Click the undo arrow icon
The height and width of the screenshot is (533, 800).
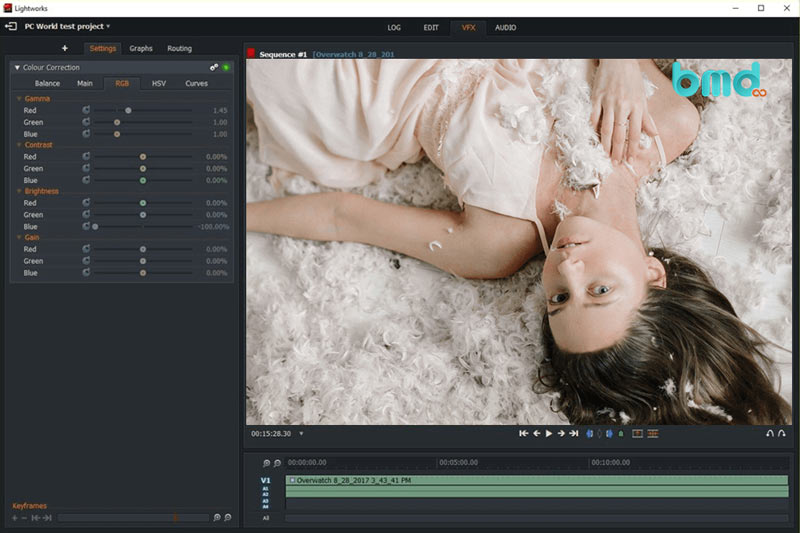770,434
